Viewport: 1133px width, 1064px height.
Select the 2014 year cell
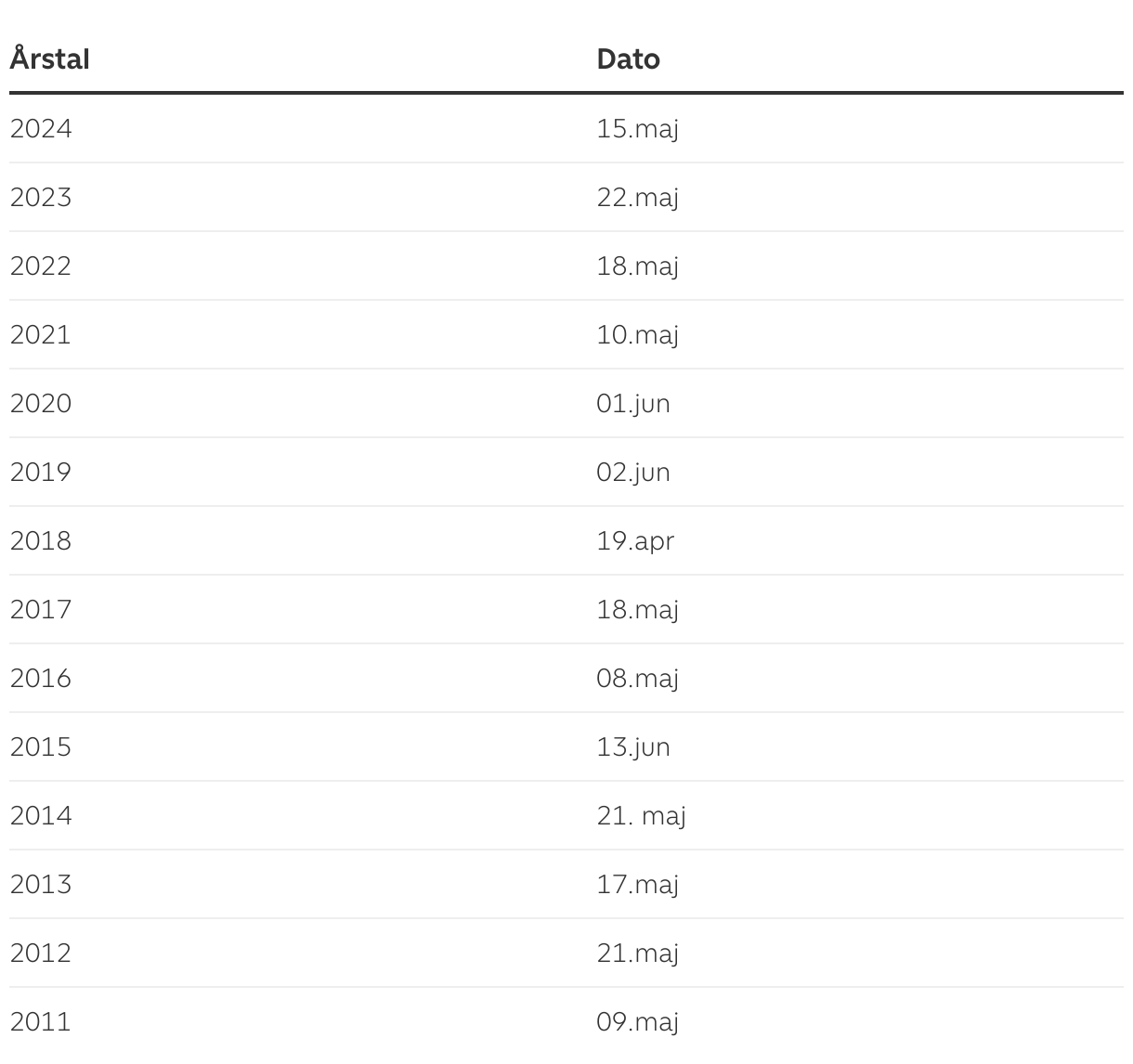[x=41, y=815]
